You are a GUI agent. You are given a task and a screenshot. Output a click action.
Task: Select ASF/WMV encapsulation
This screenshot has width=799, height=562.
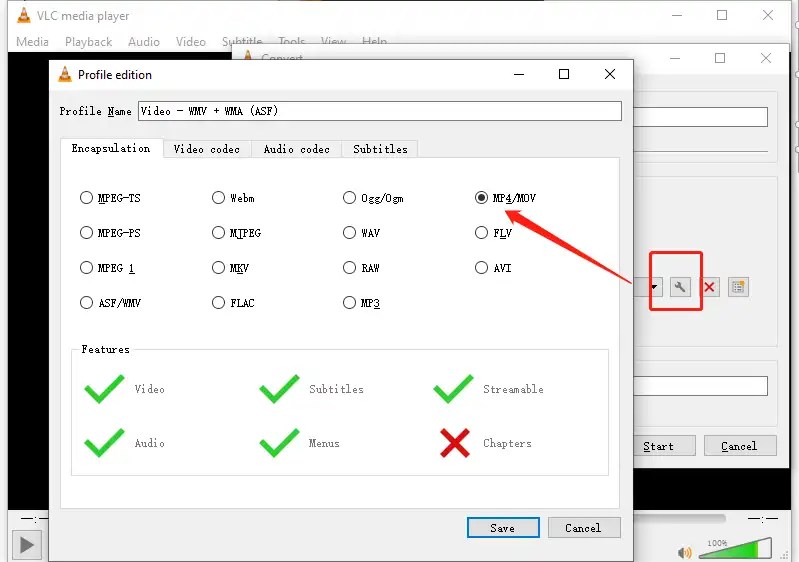pos(110,303)
